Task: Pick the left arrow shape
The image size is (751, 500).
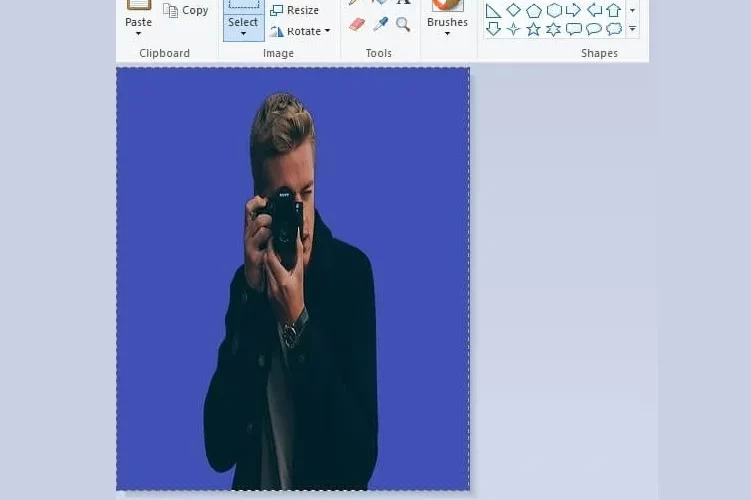Action: (594, 10)
